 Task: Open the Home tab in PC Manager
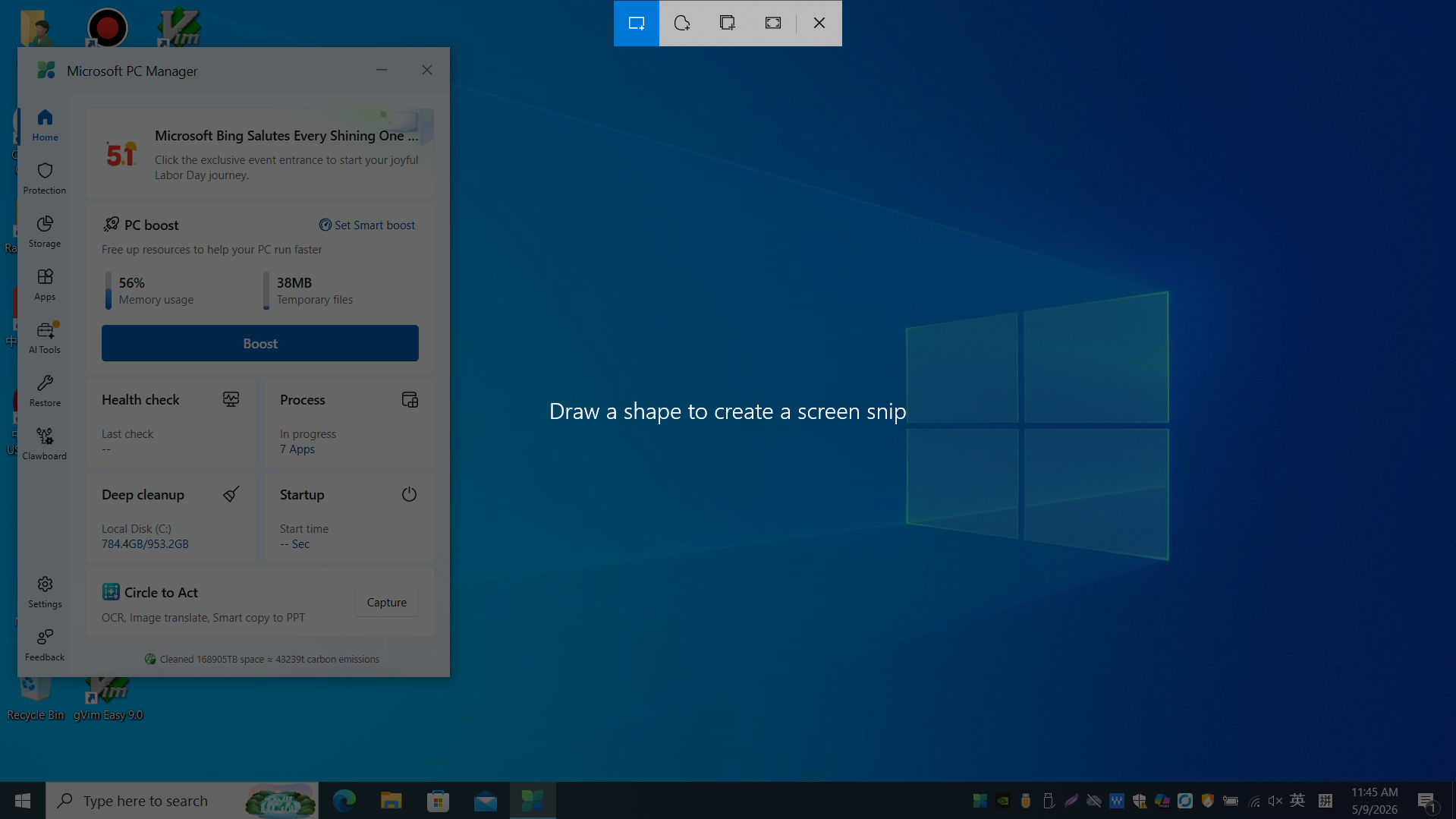tap(45, 125)
